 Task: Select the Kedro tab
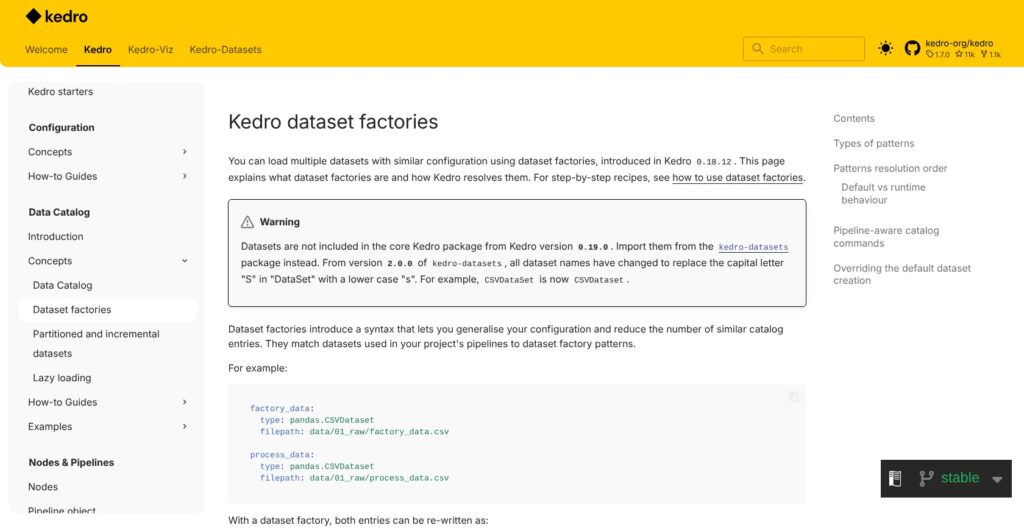98,50
